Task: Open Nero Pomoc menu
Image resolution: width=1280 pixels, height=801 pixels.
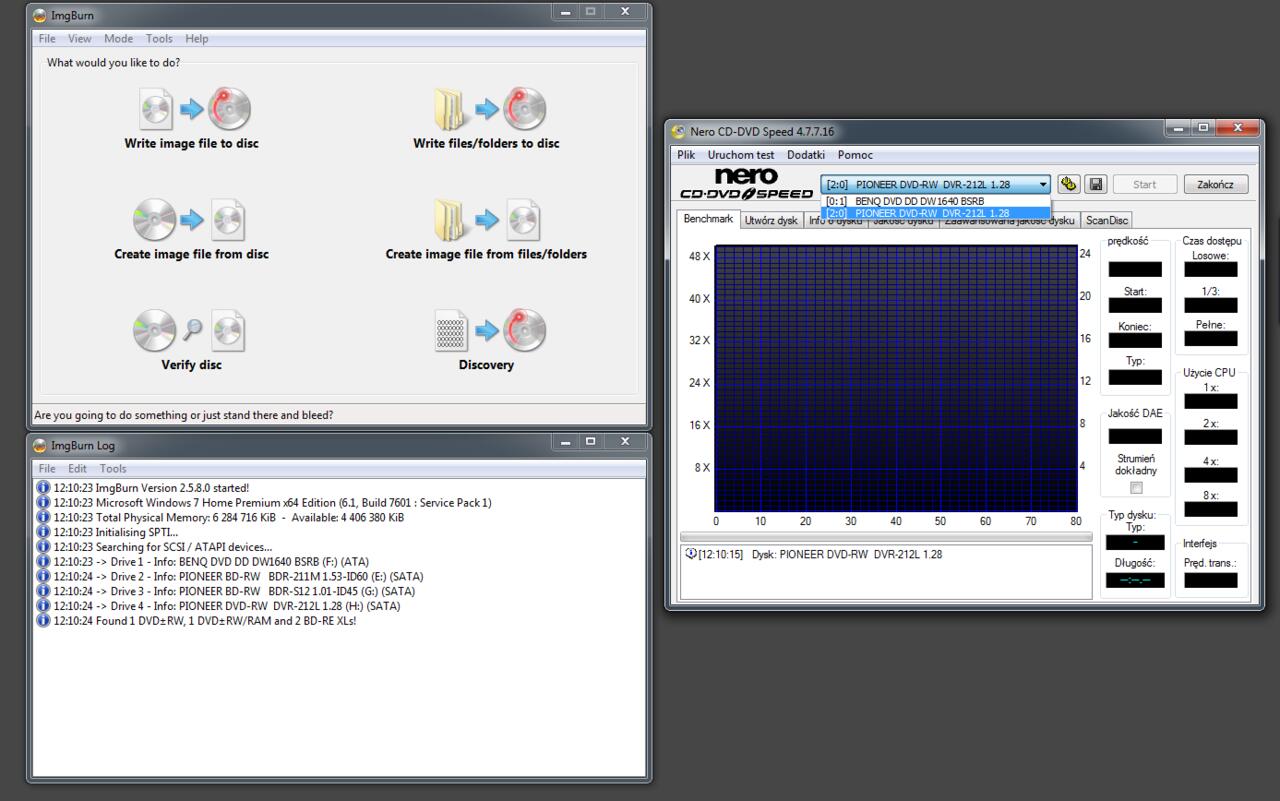Action: [855, 155]
